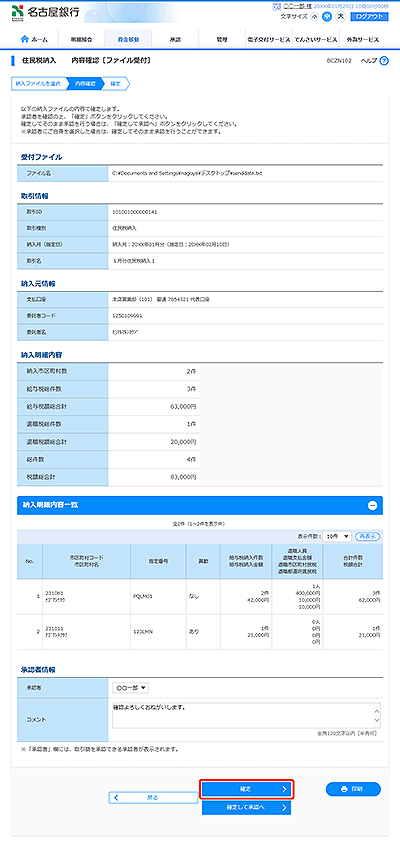The width and height of the screenshot is (400, 851).
Task: Open the 電子交付サービス menu tab
Action: [x=268, y=40]
